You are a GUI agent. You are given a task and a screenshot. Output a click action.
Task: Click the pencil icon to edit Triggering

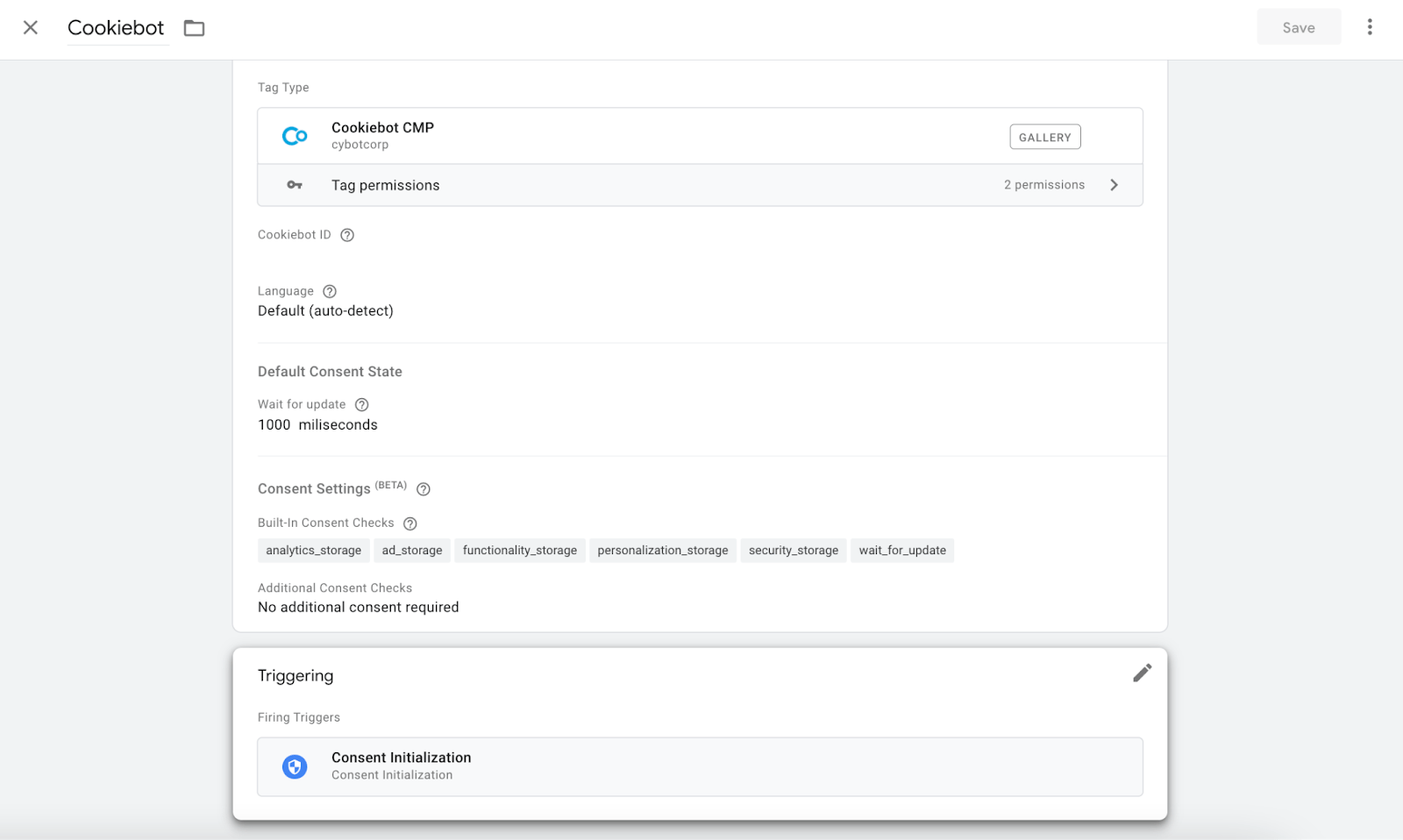[x=1142, y=673]
